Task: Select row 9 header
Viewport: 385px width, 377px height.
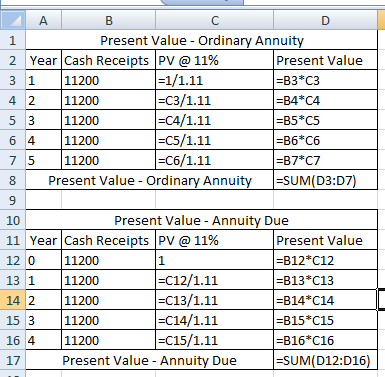Action: (x=13, y=200)
